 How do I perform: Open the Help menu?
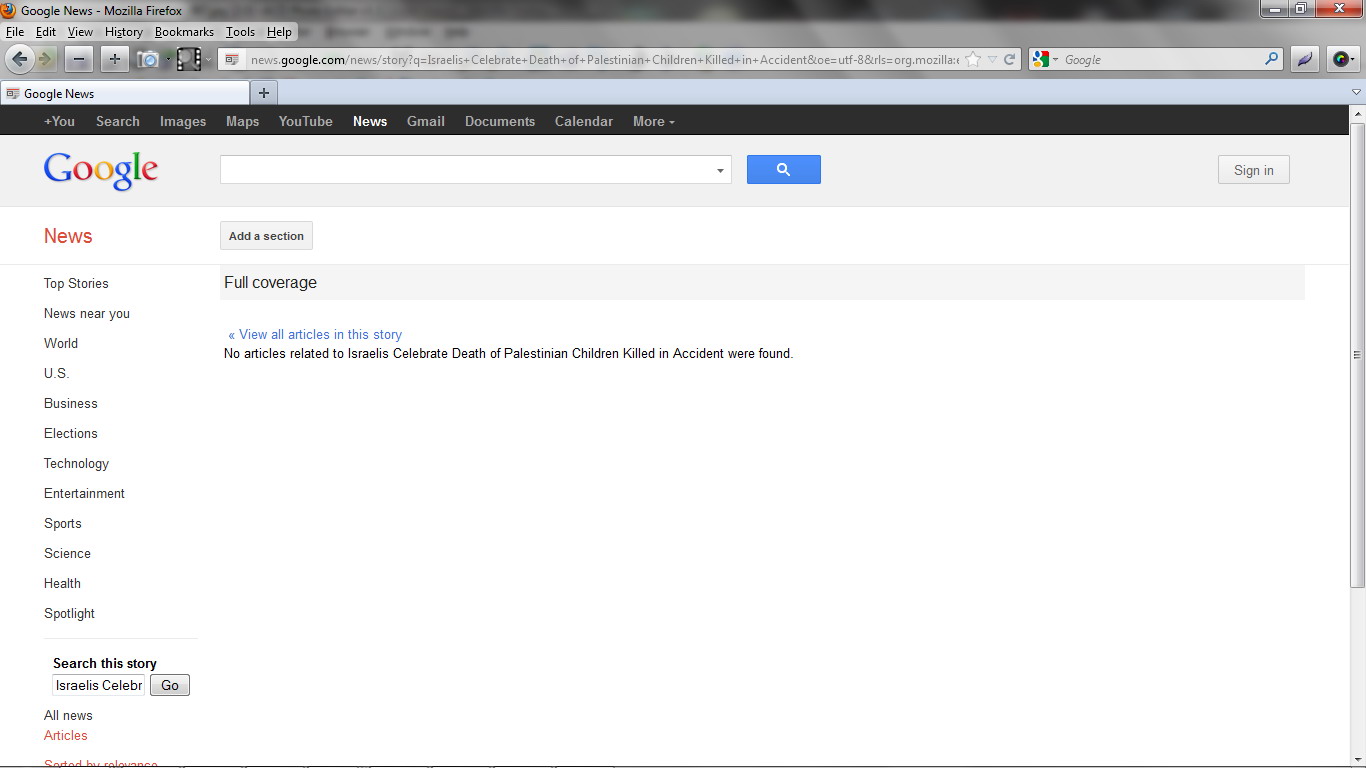point(279,32)
